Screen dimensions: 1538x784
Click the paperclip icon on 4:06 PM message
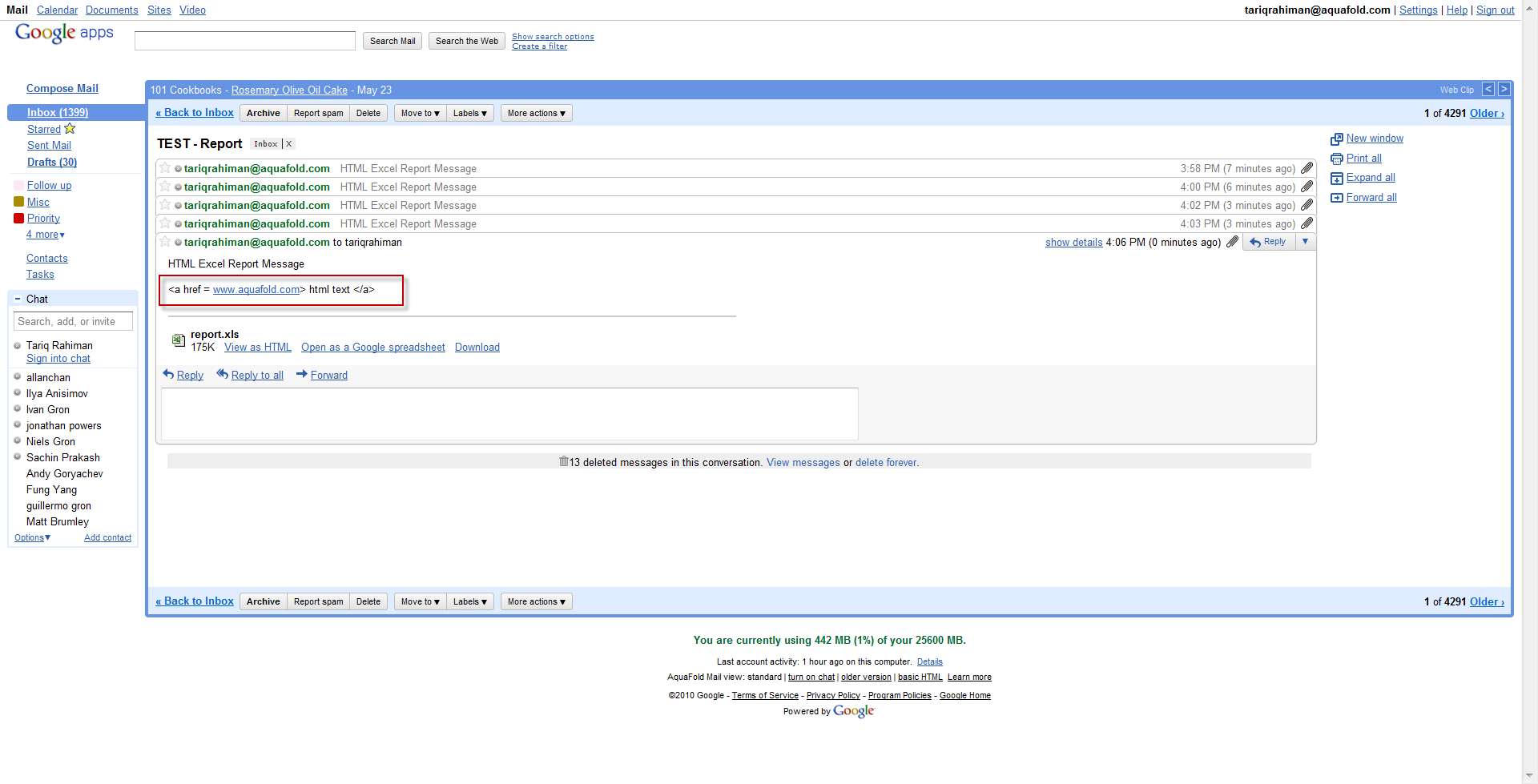[x=1232, y=242]
